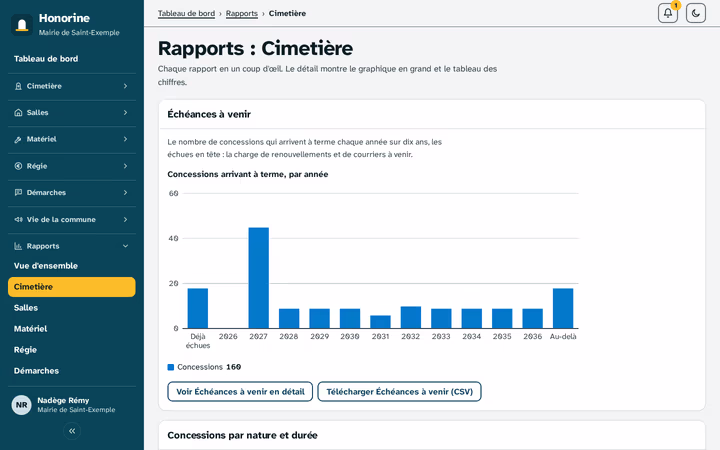Click the Matériel tool icon
This screenshot has width=720, height=450.
click(18, 139)
